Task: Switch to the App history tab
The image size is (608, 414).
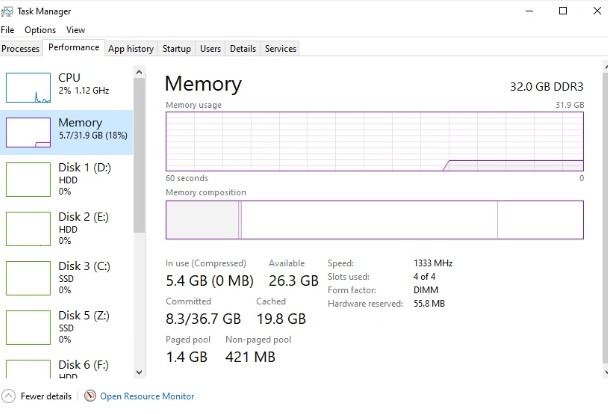Action: pyautogui.click(x=131, y=48)
